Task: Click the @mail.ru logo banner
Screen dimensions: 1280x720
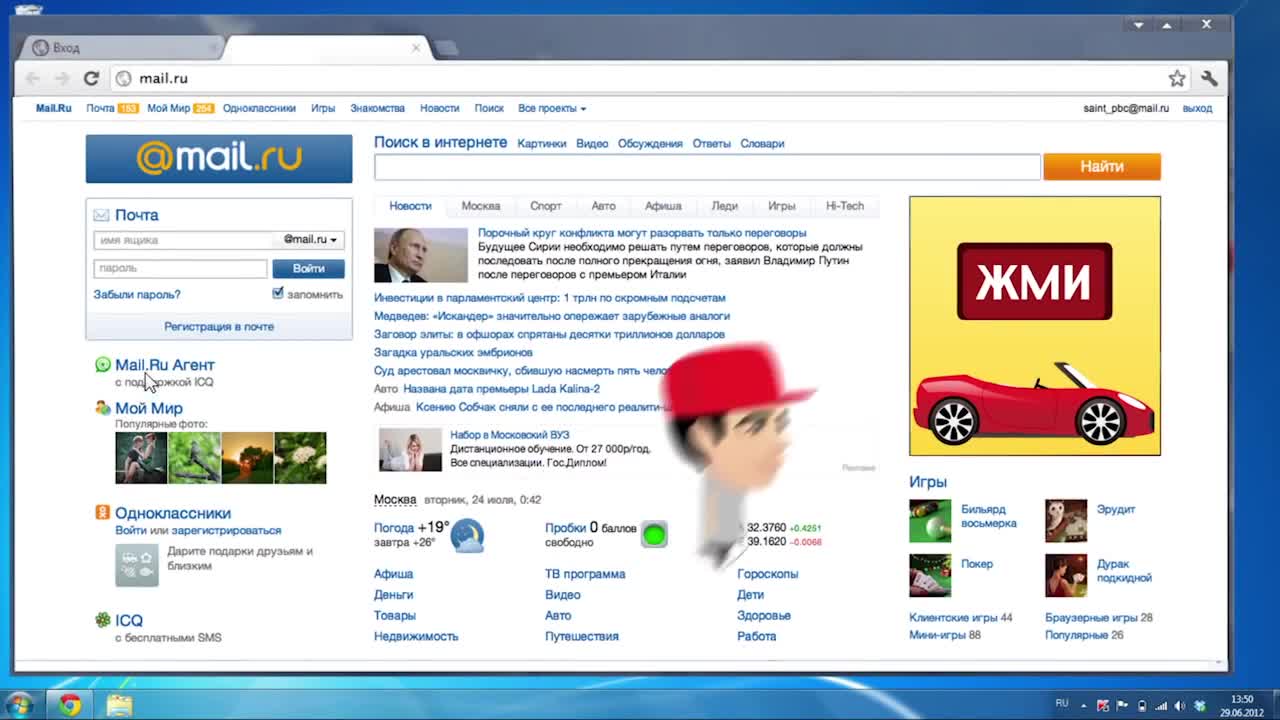Action: click(x=219, y=159)
